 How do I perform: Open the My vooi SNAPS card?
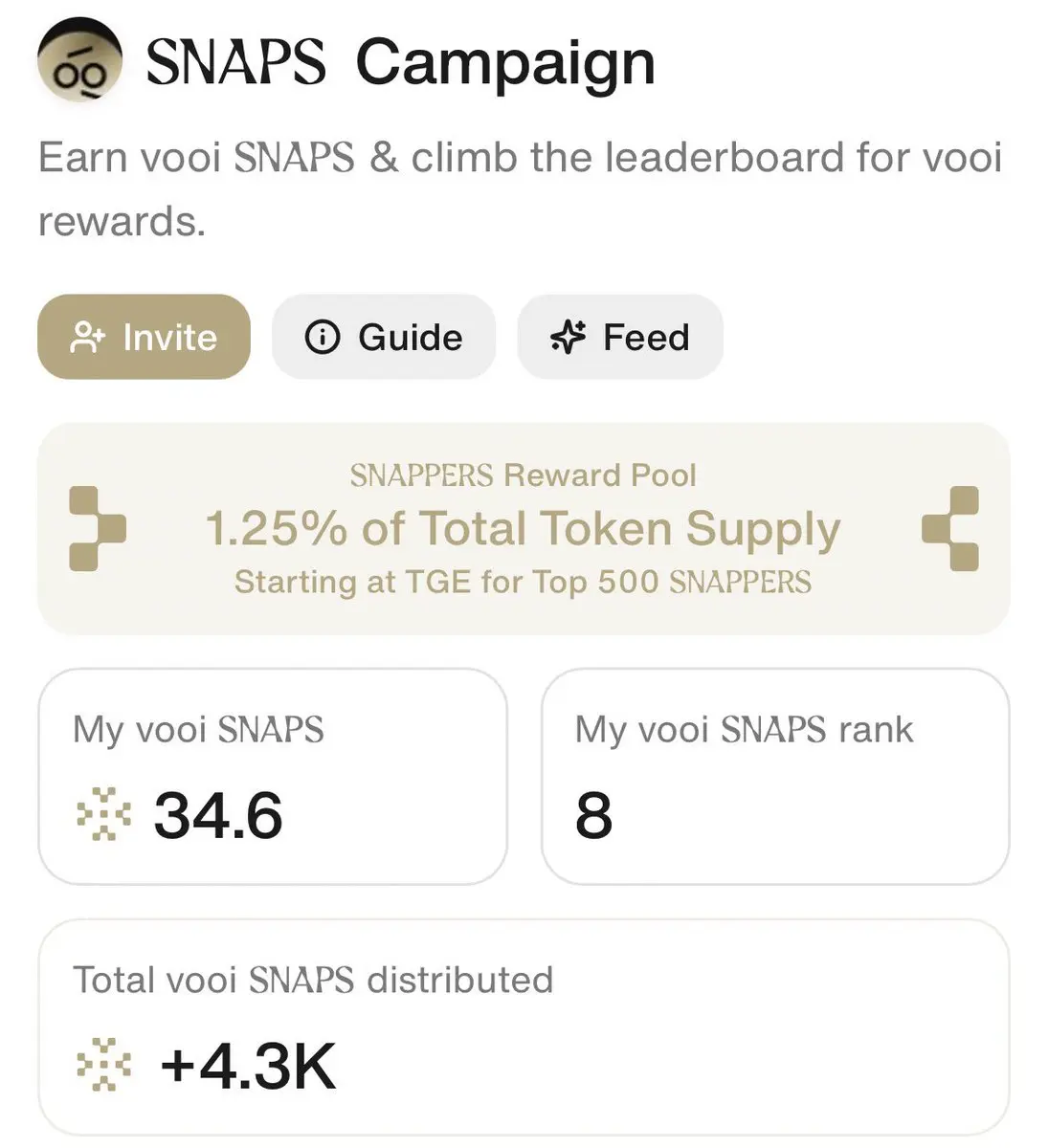(x=273, y=776)
